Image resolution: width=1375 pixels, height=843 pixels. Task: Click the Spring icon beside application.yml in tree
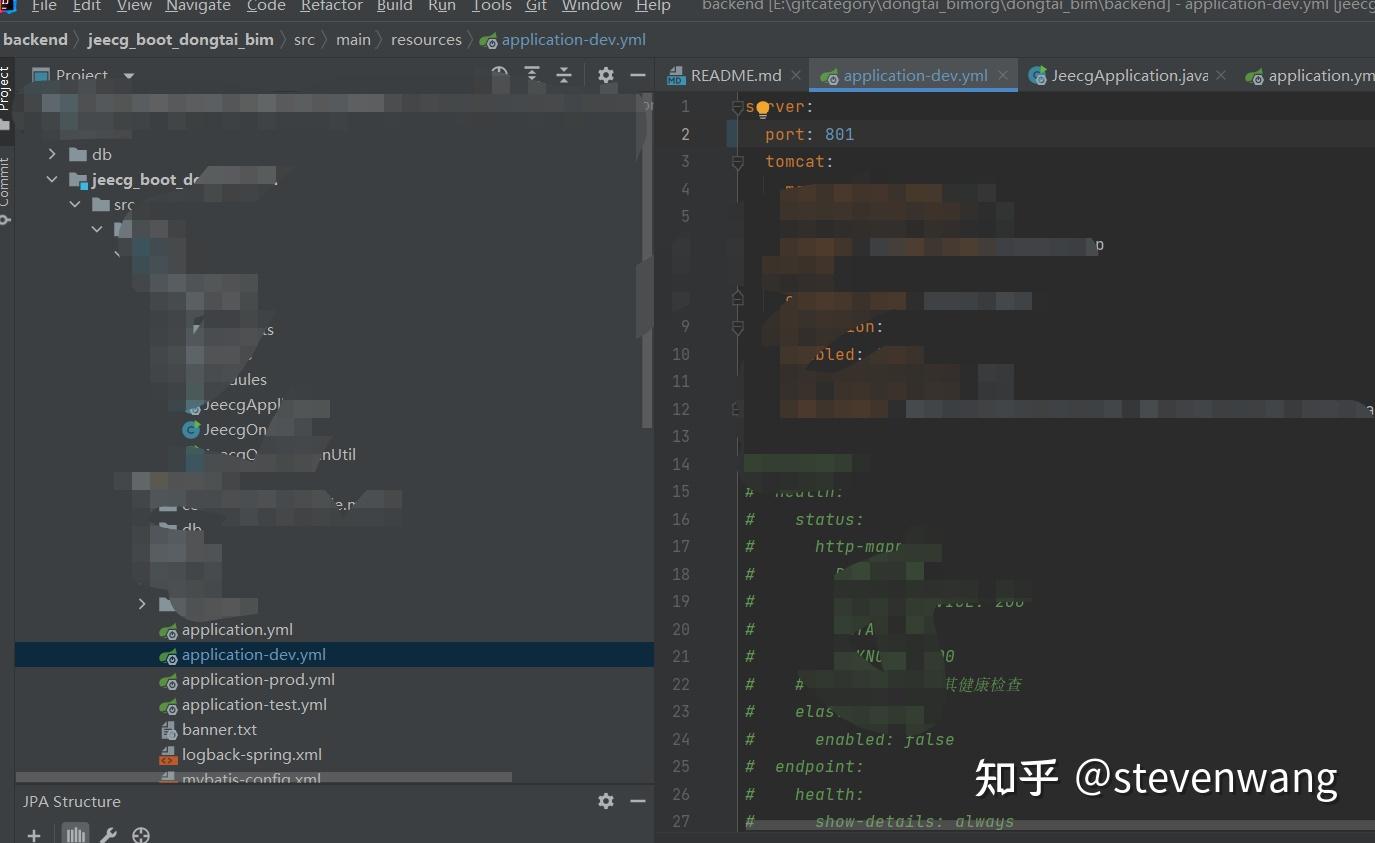[168, 630]
